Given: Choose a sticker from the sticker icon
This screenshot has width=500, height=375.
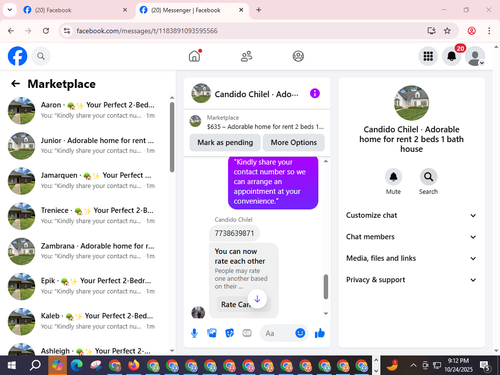Looking at the screenshot, I should 229,333.
